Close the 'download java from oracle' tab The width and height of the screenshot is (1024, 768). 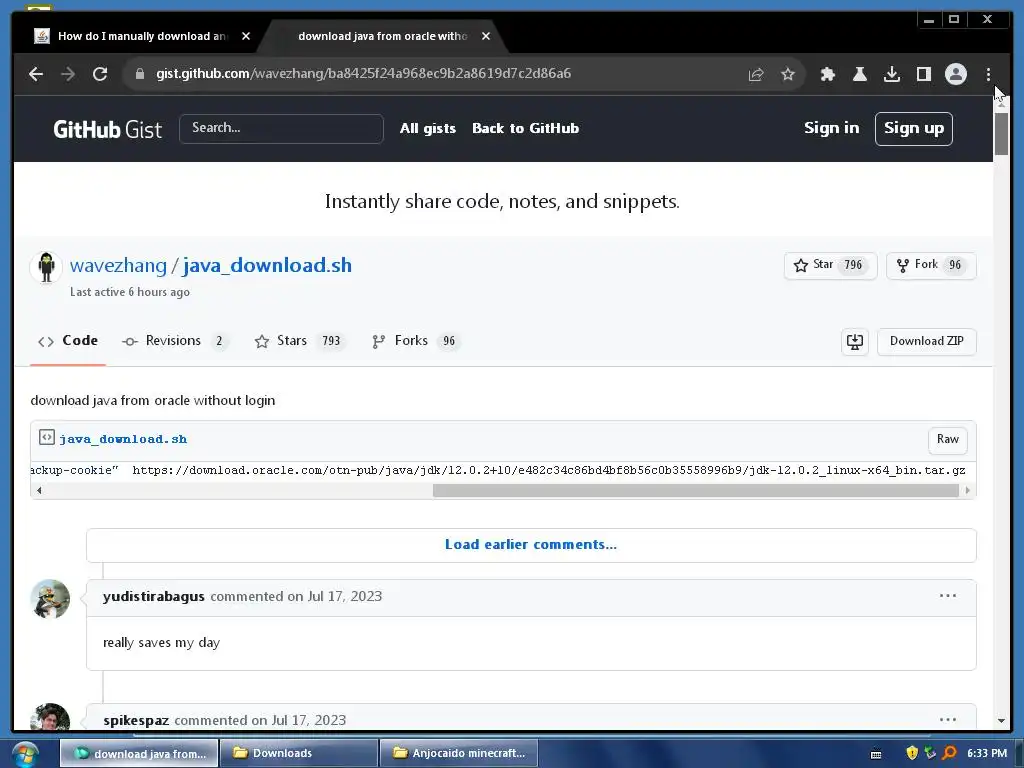485,36
